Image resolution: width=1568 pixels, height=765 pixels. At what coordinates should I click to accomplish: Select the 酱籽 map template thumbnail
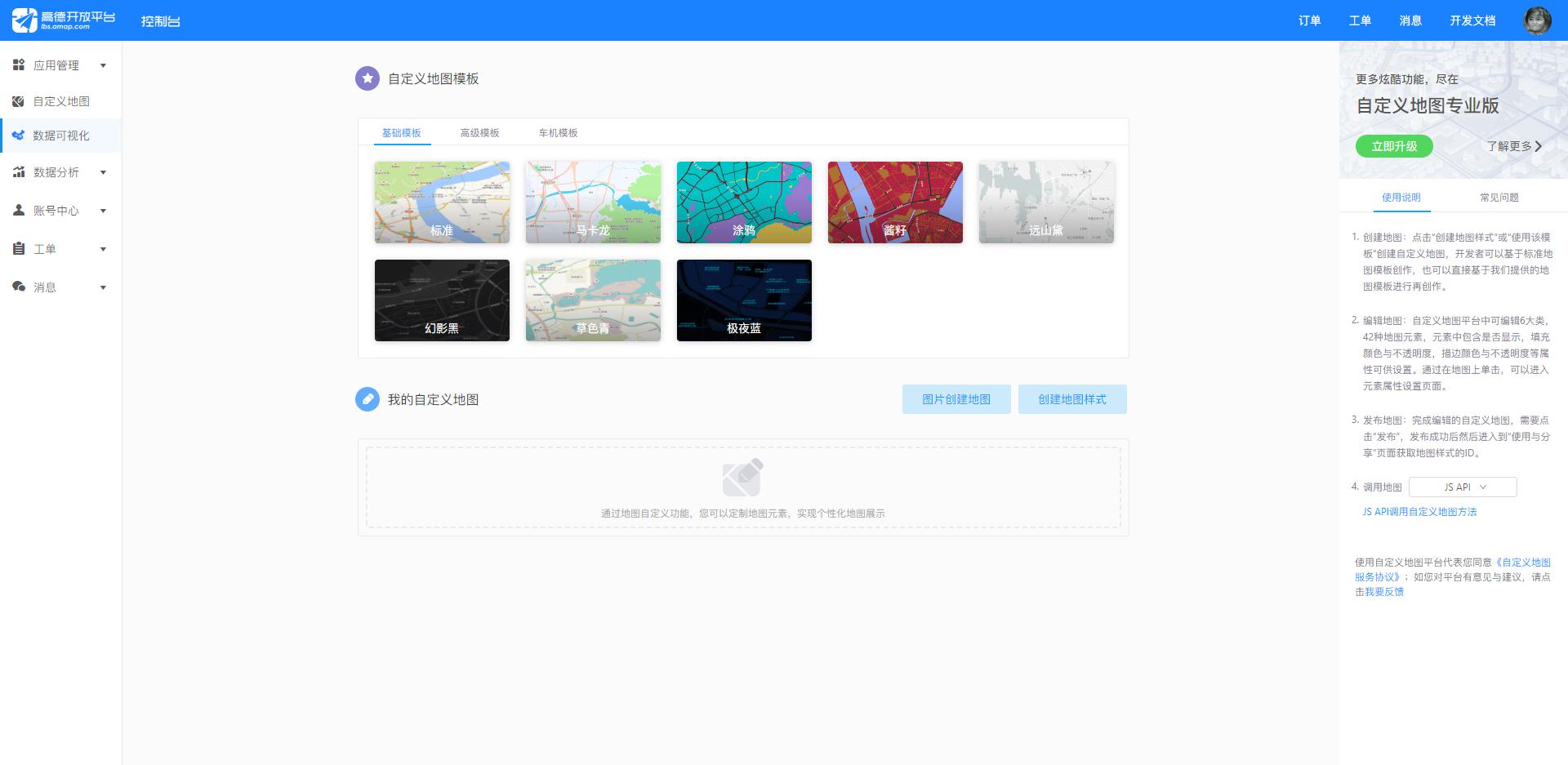coord(895,202)
